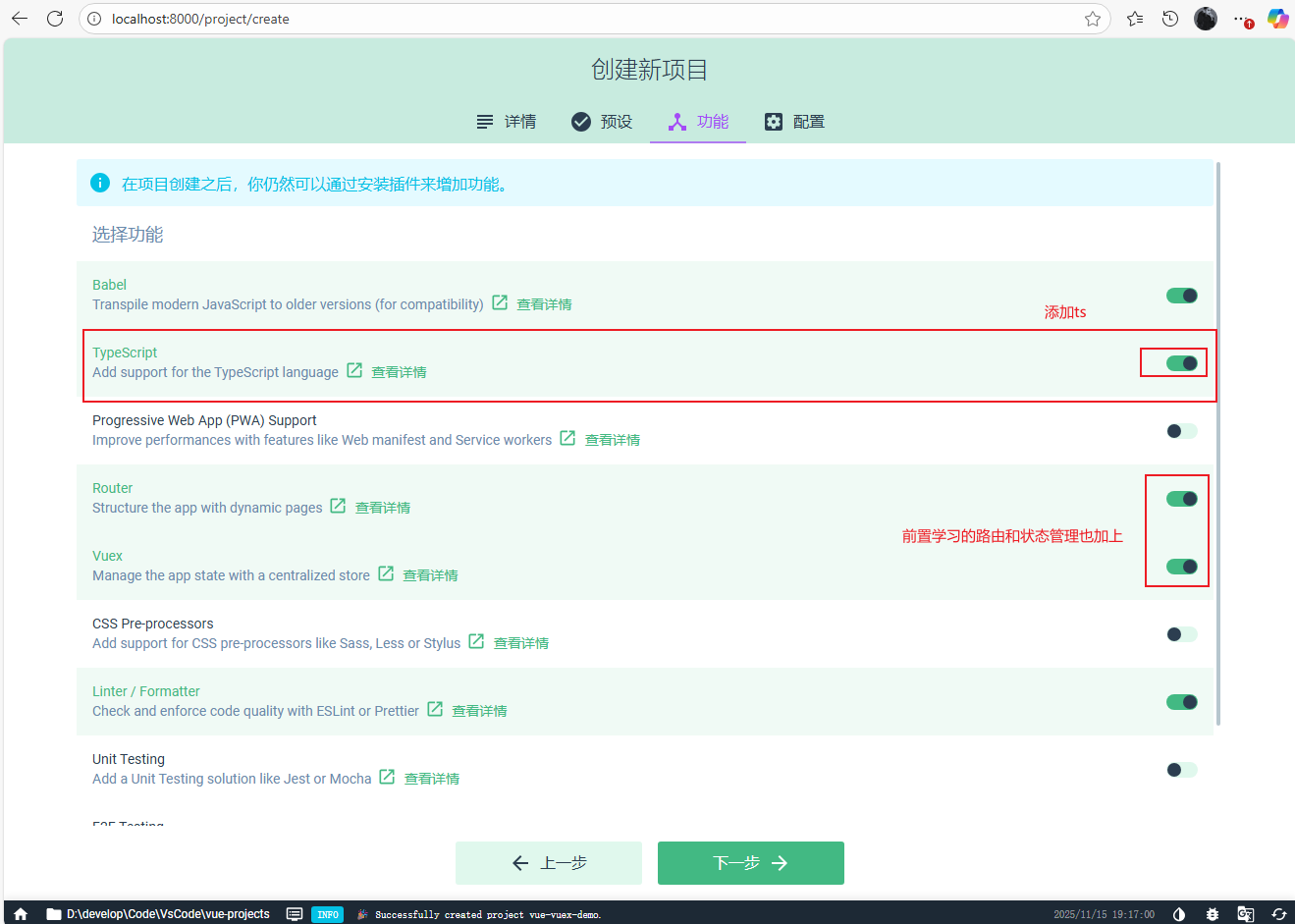Viewport: 1295px width, 924px height.
Task: Enable CSS Pre-processors switch
Action: (x=1182, y=634)
